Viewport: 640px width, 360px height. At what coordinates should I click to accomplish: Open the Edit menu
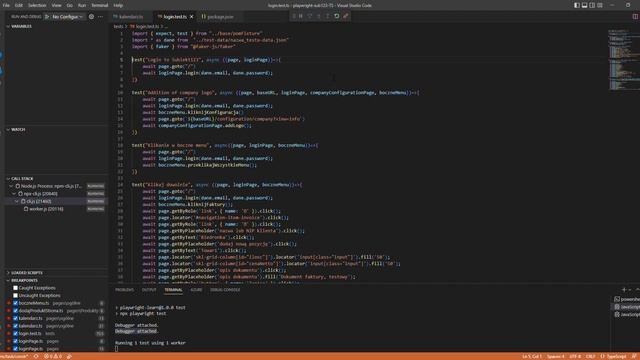tap(19, 5)
